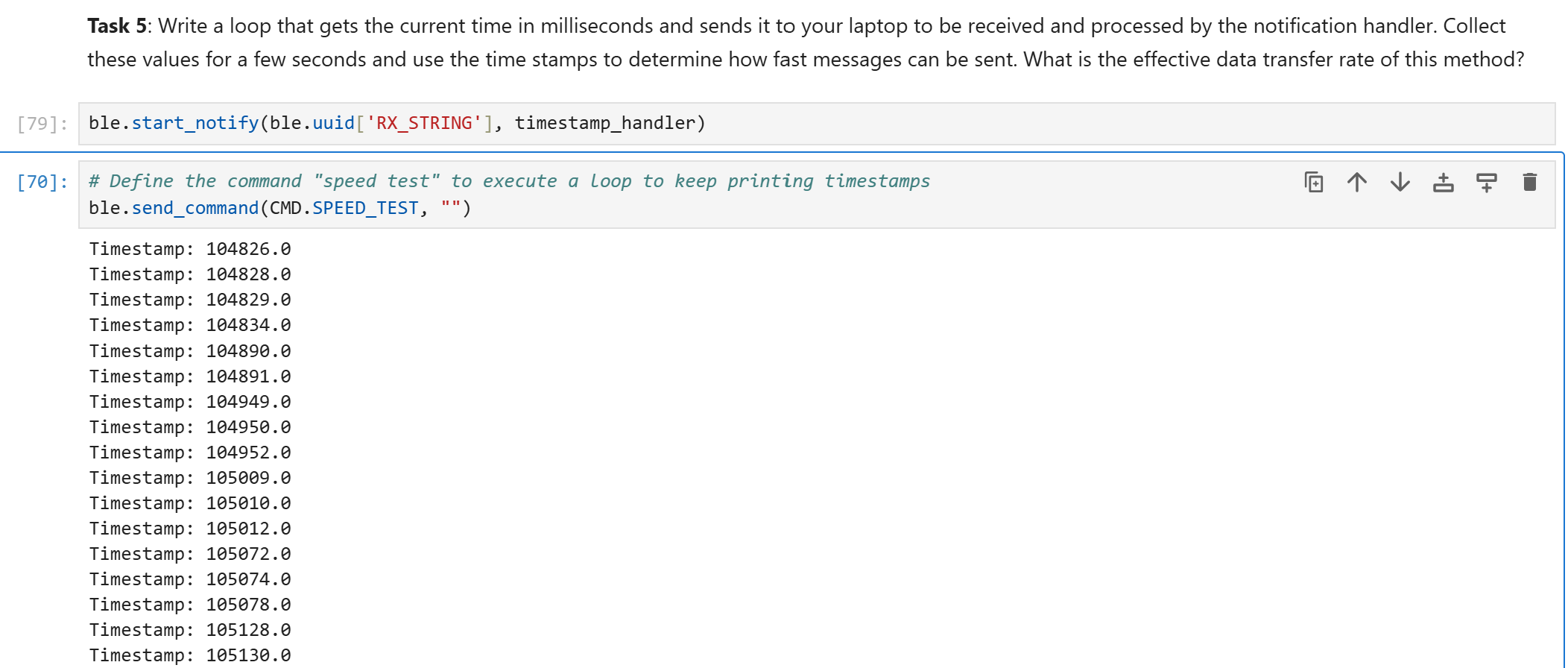Select the Task 5 markdown description

[806, 42]
